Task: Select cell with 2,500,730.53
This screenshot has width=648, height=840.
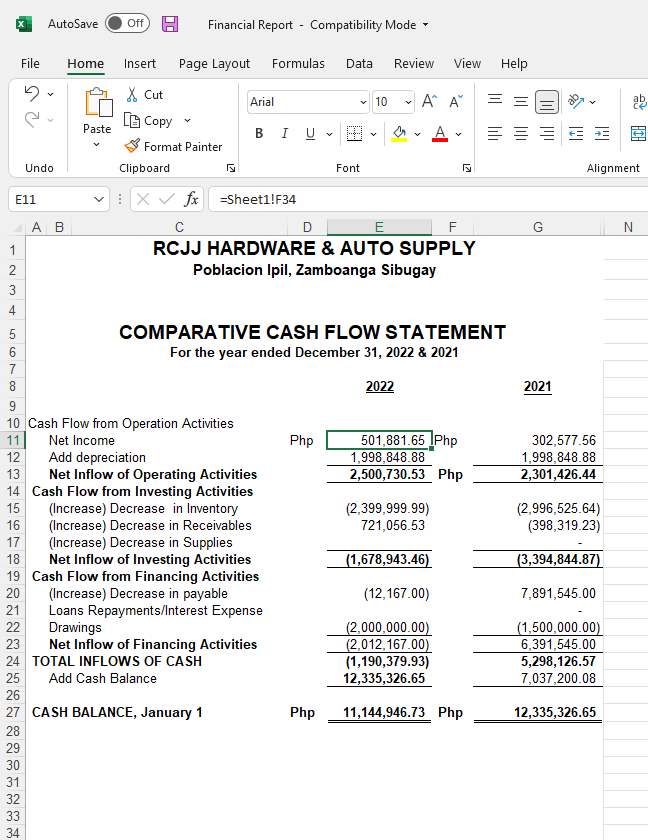Action: [379, 474]
